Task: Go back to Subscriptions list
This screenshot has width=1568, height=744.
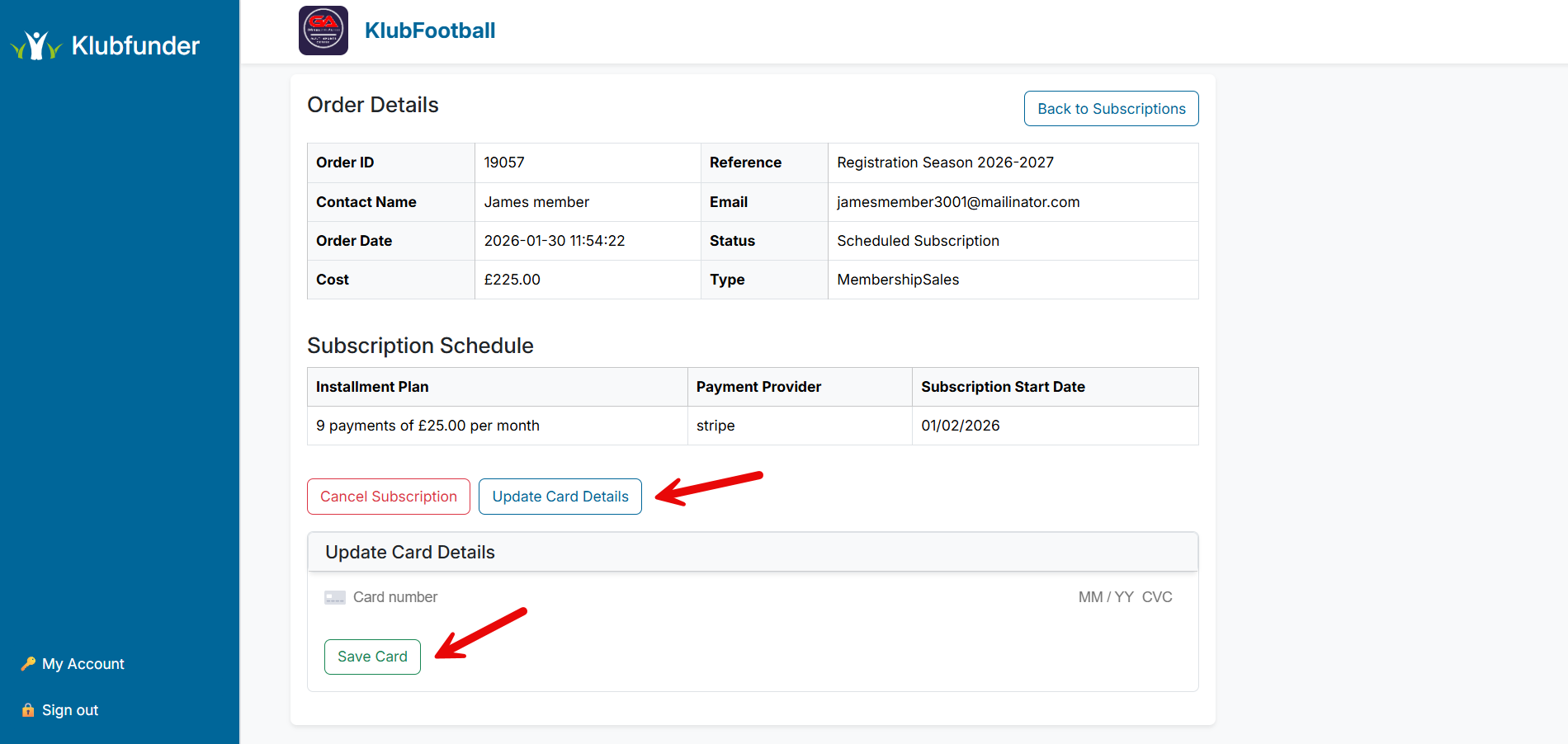Action: (x=1111, y=109)
